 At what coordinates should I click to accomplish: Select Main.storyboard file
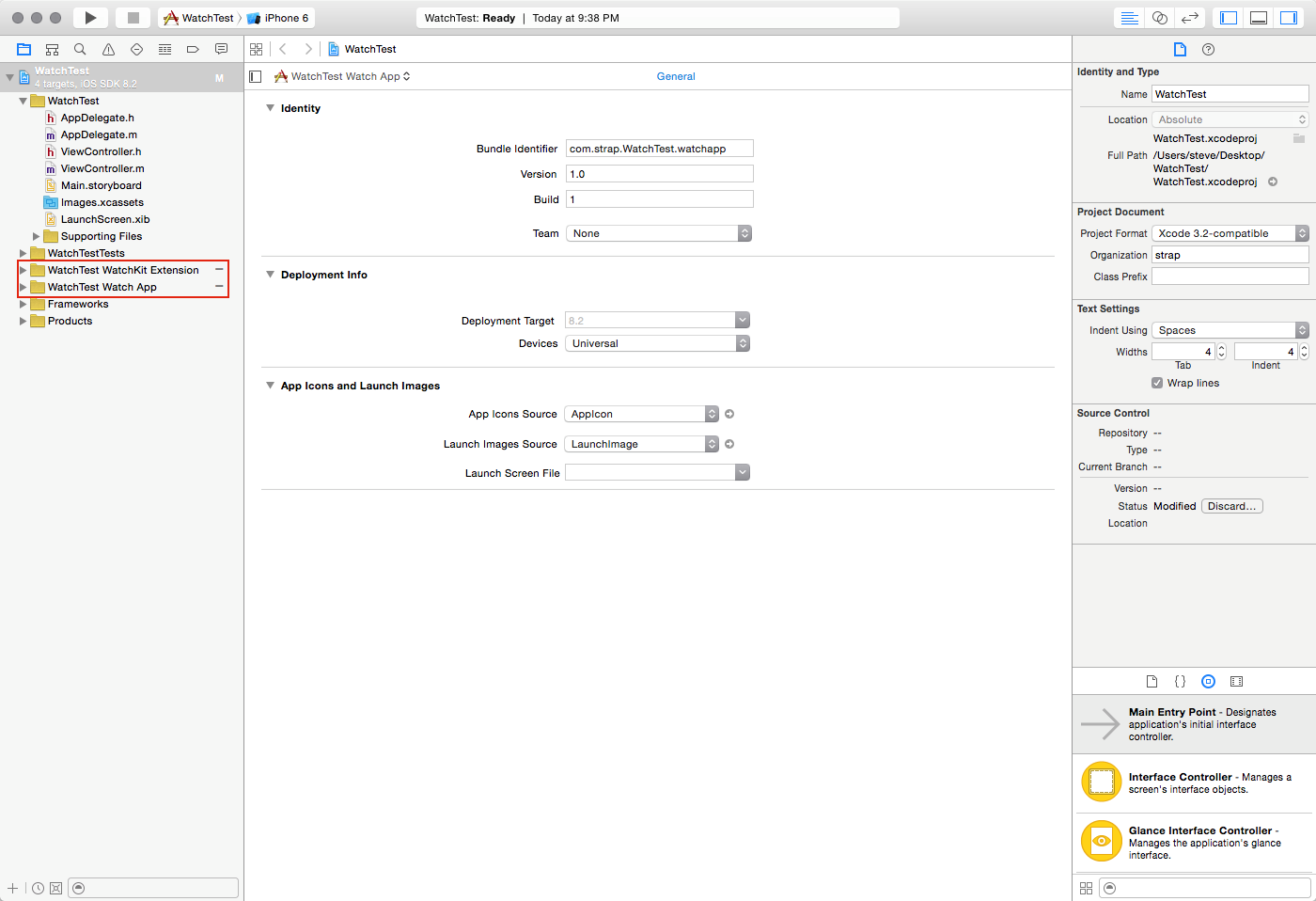point(101,185)
